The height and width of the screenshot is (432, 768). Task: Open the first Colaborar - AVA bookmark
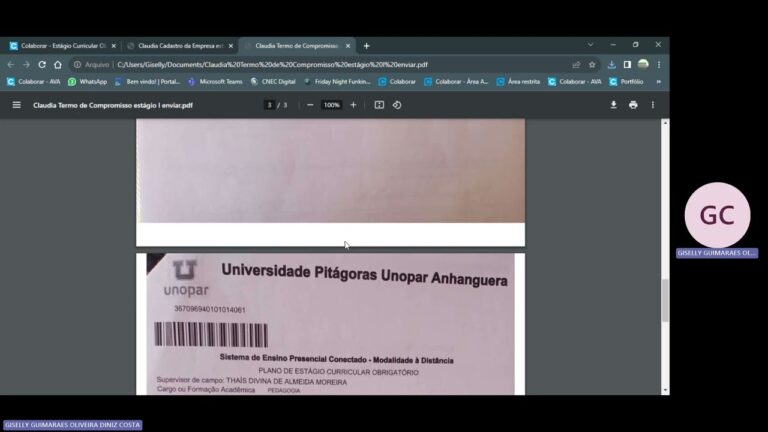[x=33, y=82]
